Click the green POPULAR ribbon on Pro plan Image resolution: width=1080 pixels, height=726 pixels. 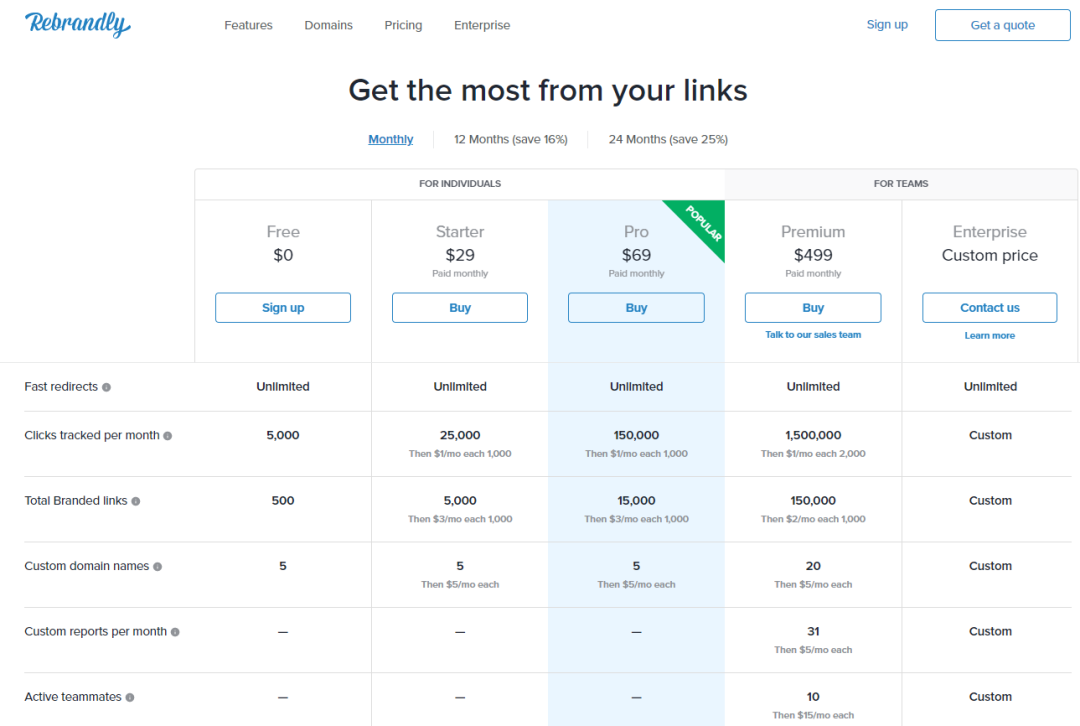coord(703,222)
